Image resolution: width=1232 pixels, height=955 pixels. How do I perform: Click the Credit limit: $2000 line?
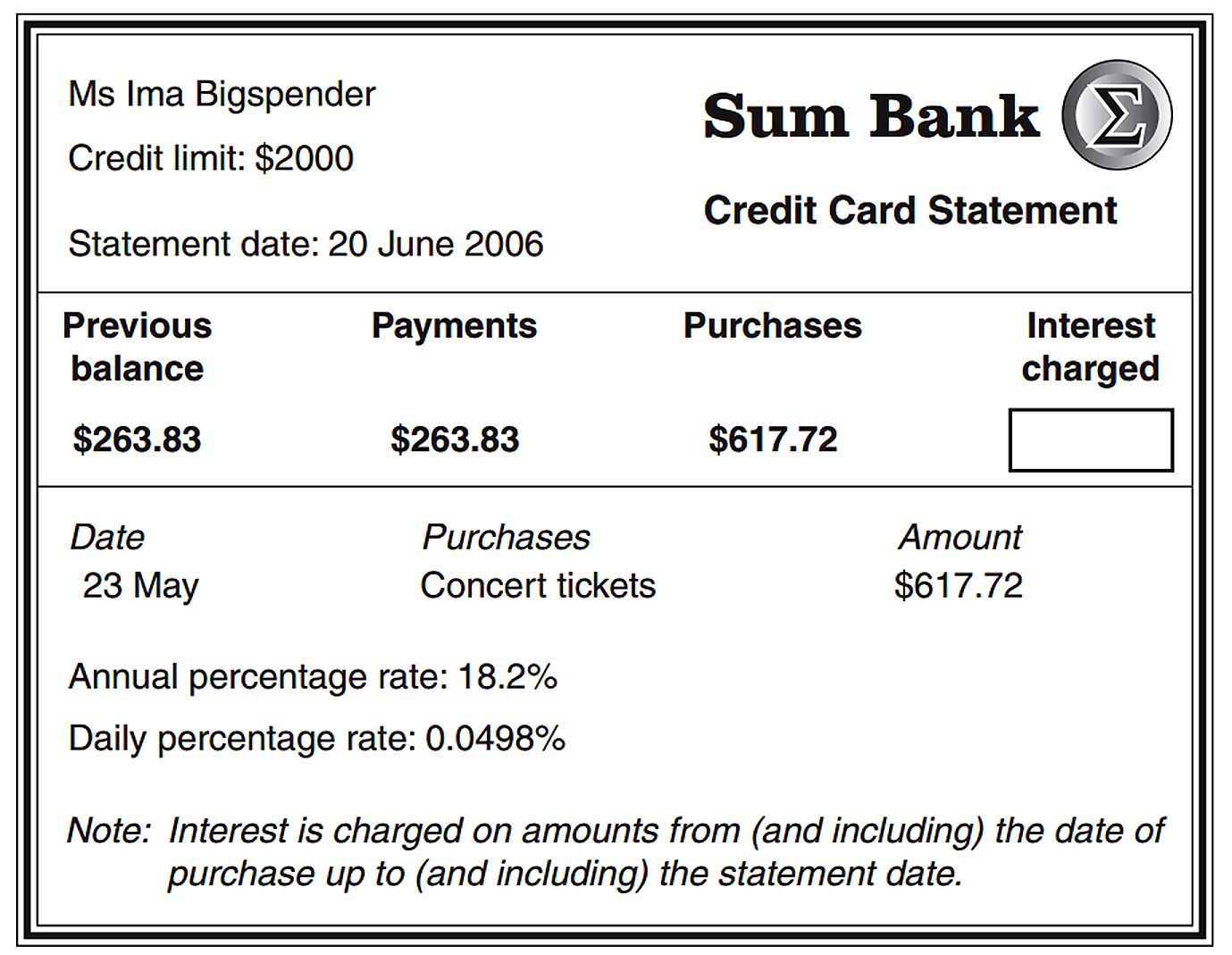click(x=211, y=158)
